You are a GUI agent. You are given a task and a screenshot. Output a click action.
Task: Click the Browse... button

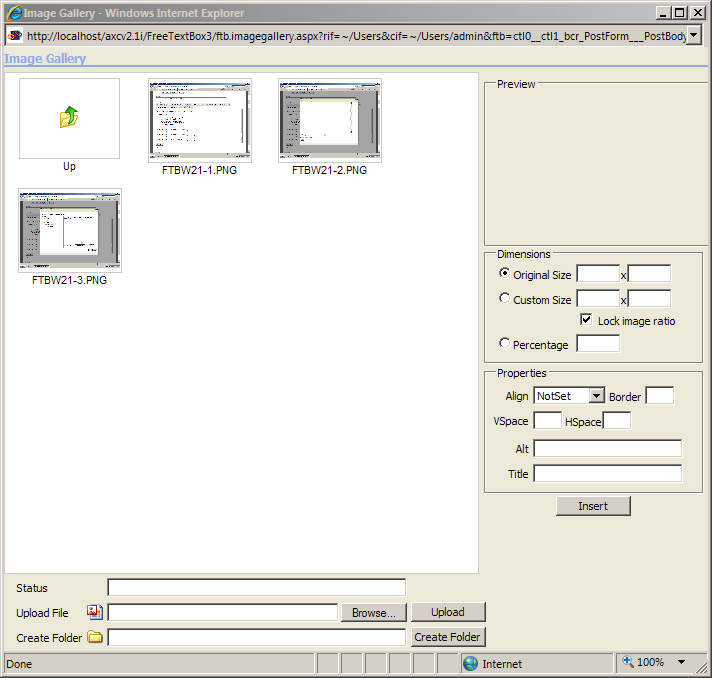(x=374, y=612)
